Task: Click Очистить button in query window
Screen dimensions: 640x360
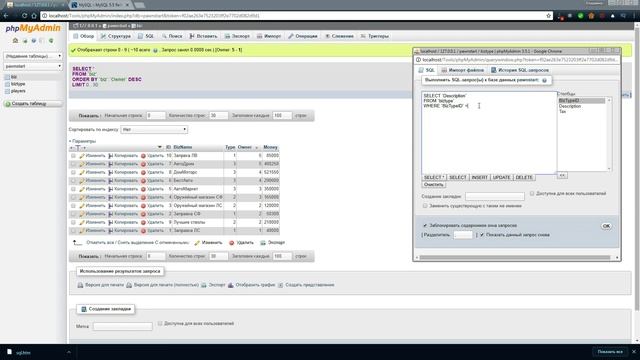Action: point(433,184)
